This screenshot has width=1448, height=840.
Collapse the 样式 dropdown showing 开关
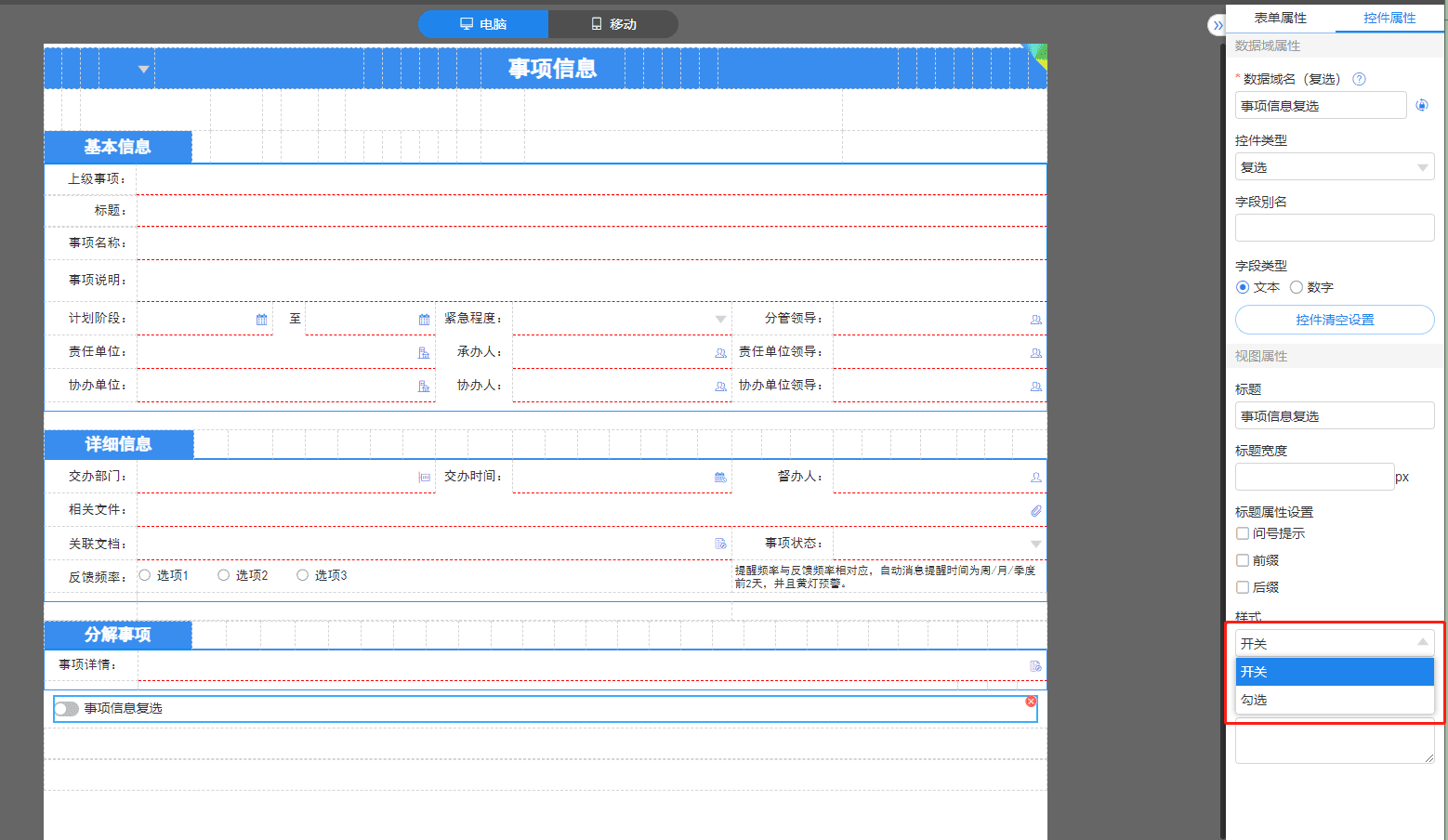click(x=1335, y=643)
